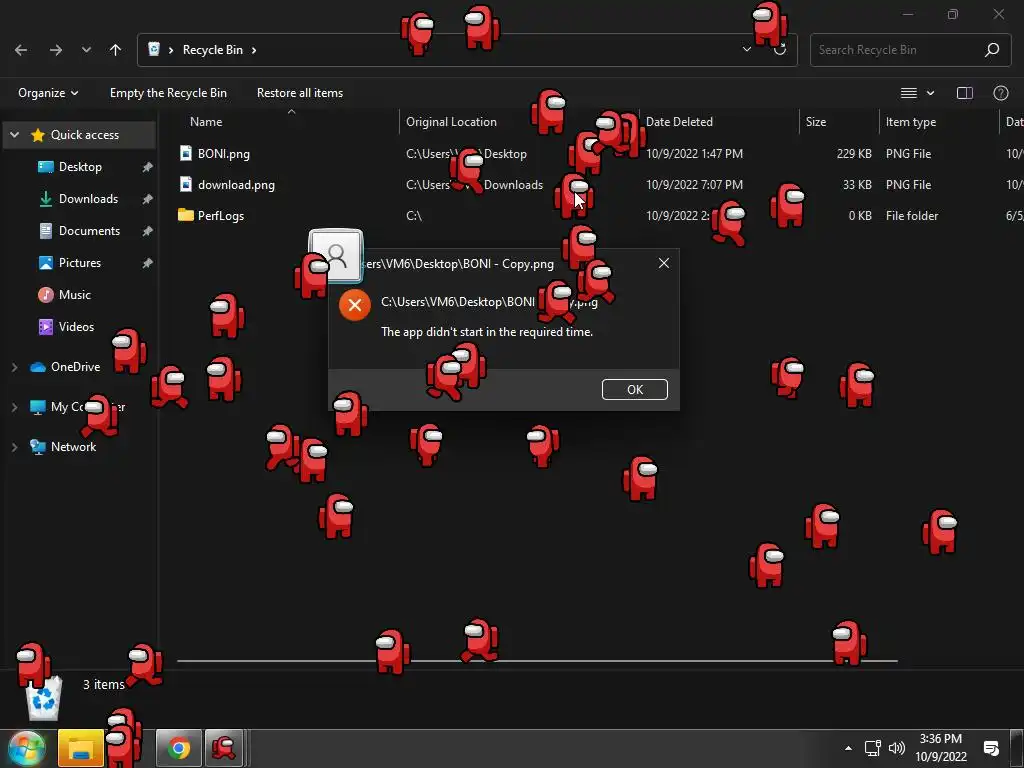The image size is (1024, 768).
Task: Go forward with the forward arrow
Action: [56, 50]
